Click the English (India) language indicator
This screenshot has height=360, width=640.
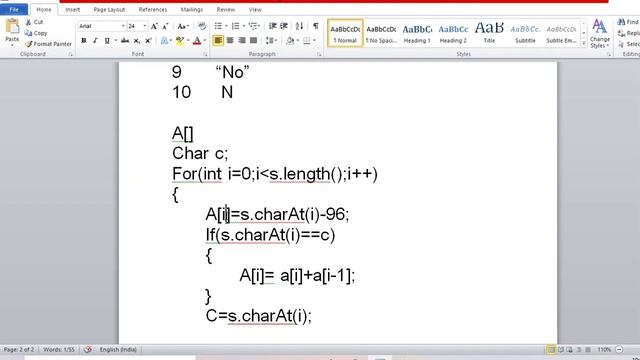point(118,349)
